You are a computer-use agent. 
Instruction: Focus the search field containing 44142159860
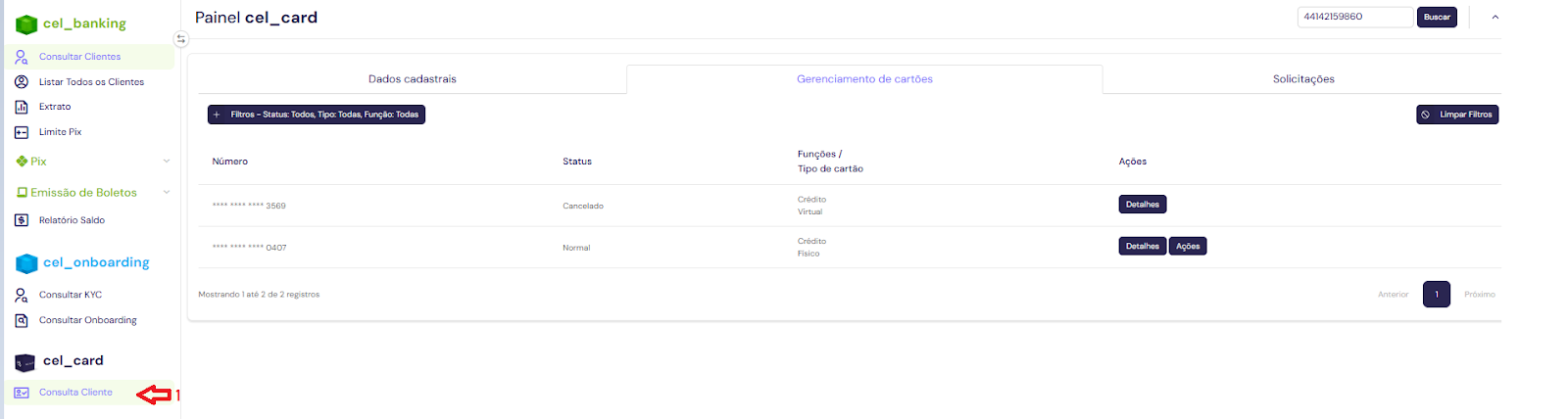coord(1355,17)
